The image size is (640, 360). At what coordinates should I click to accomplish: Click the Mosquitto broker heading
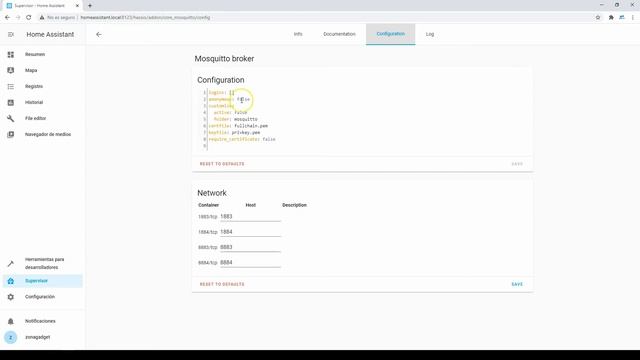coord(224,59)
